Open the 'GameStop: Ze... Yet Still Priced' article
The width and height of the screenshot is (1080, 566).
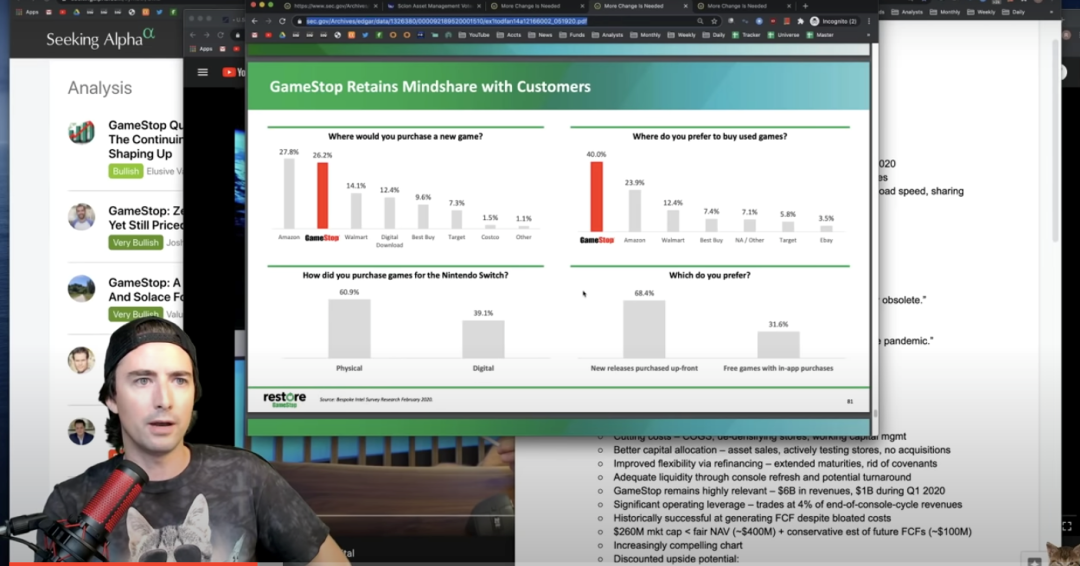[146, 218]
